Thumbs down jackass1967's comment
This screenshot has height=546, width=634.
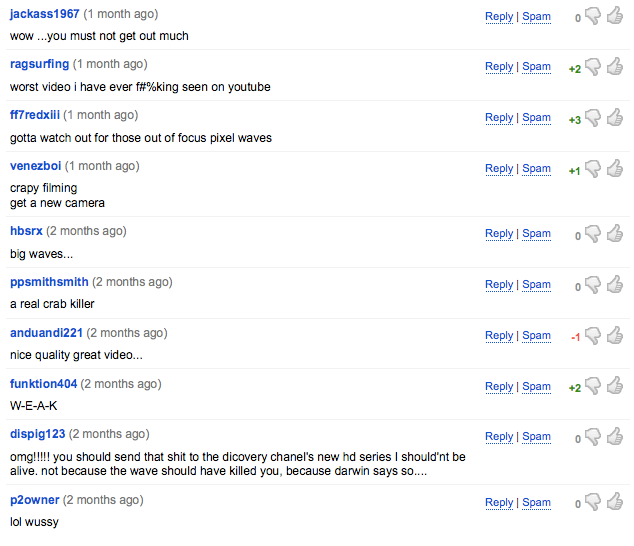593,16
